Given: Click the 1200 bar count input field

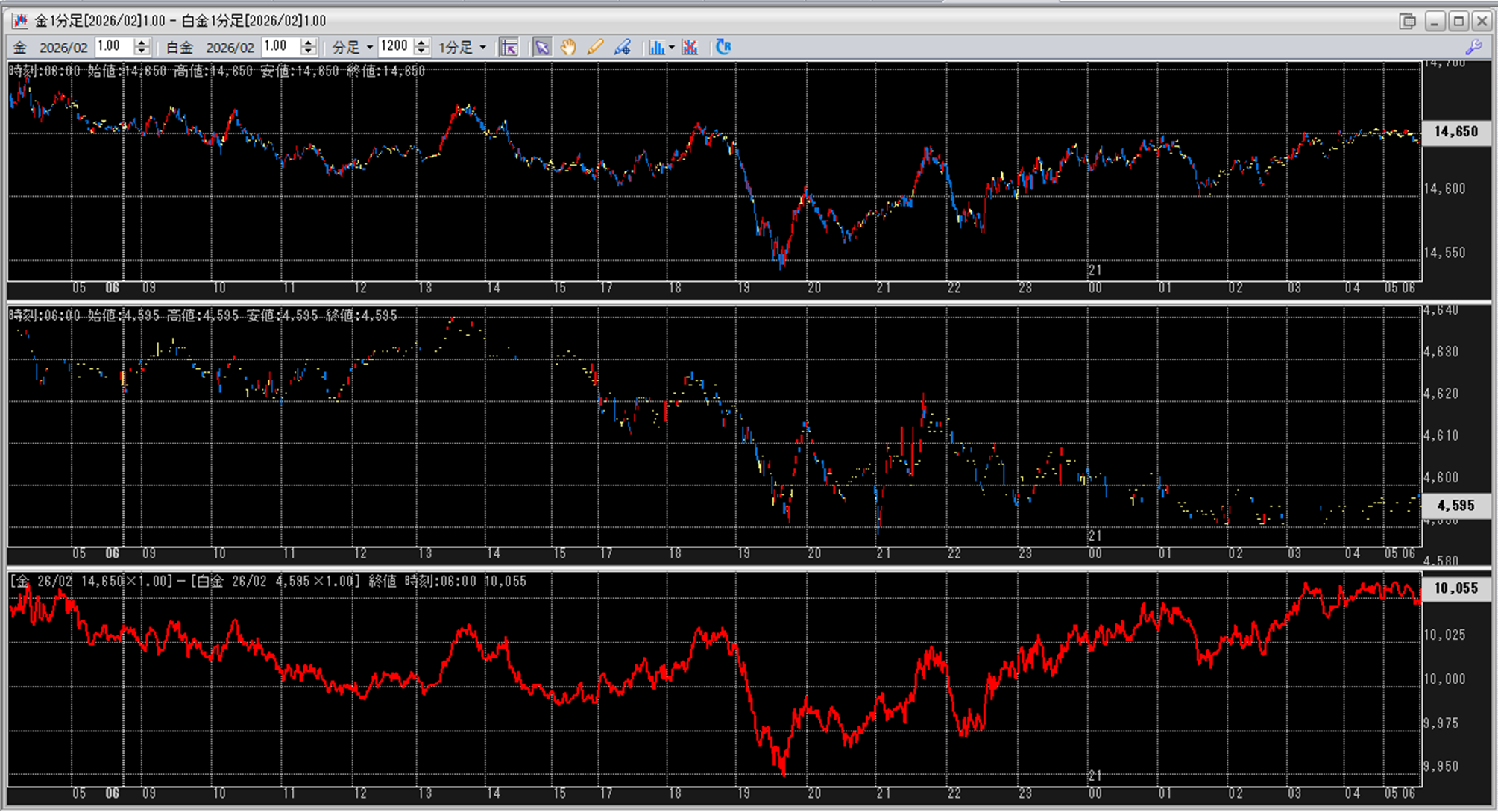Looking at the screenshot, I should coord(394,47).
